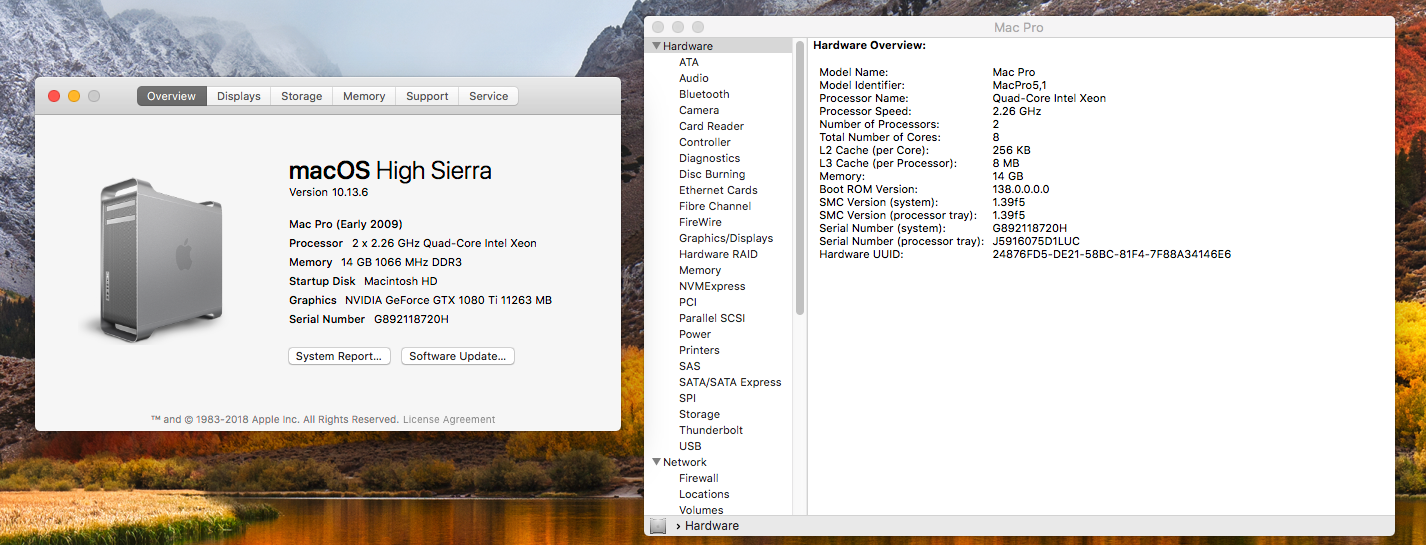
Task: Click Startup Disk Macintosh HD text
Action: tap(363, 281)
